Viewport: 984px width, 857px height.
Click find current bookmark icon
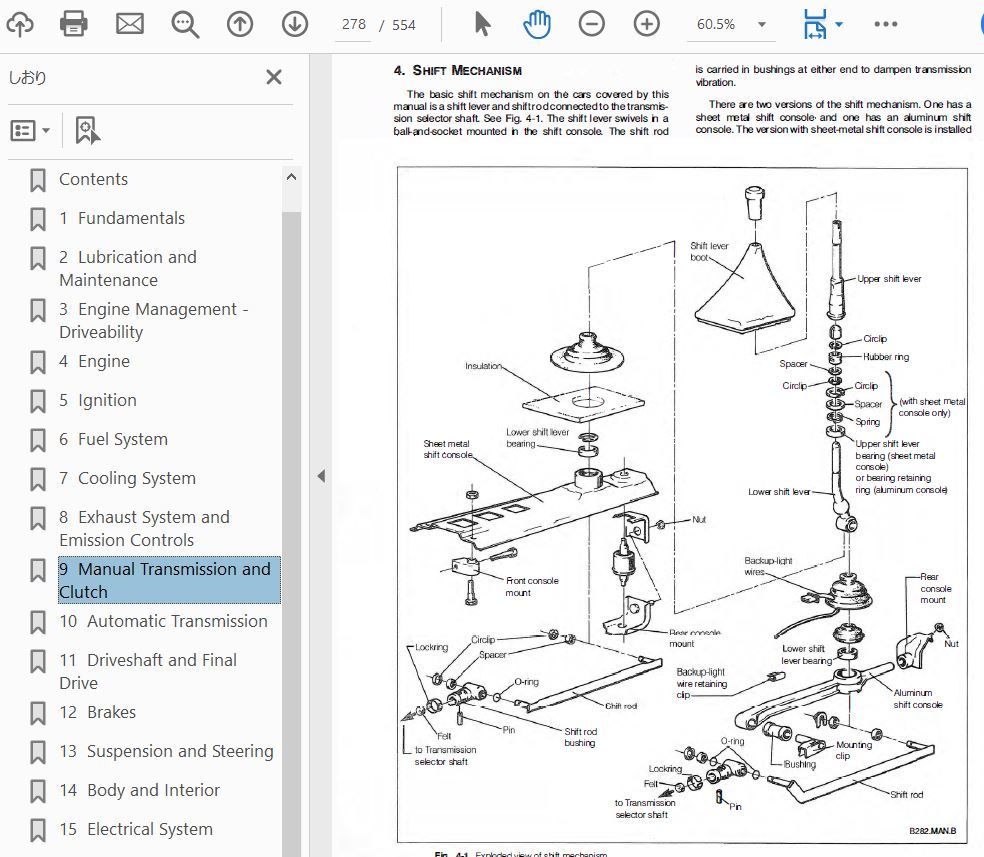coord(87,130)
